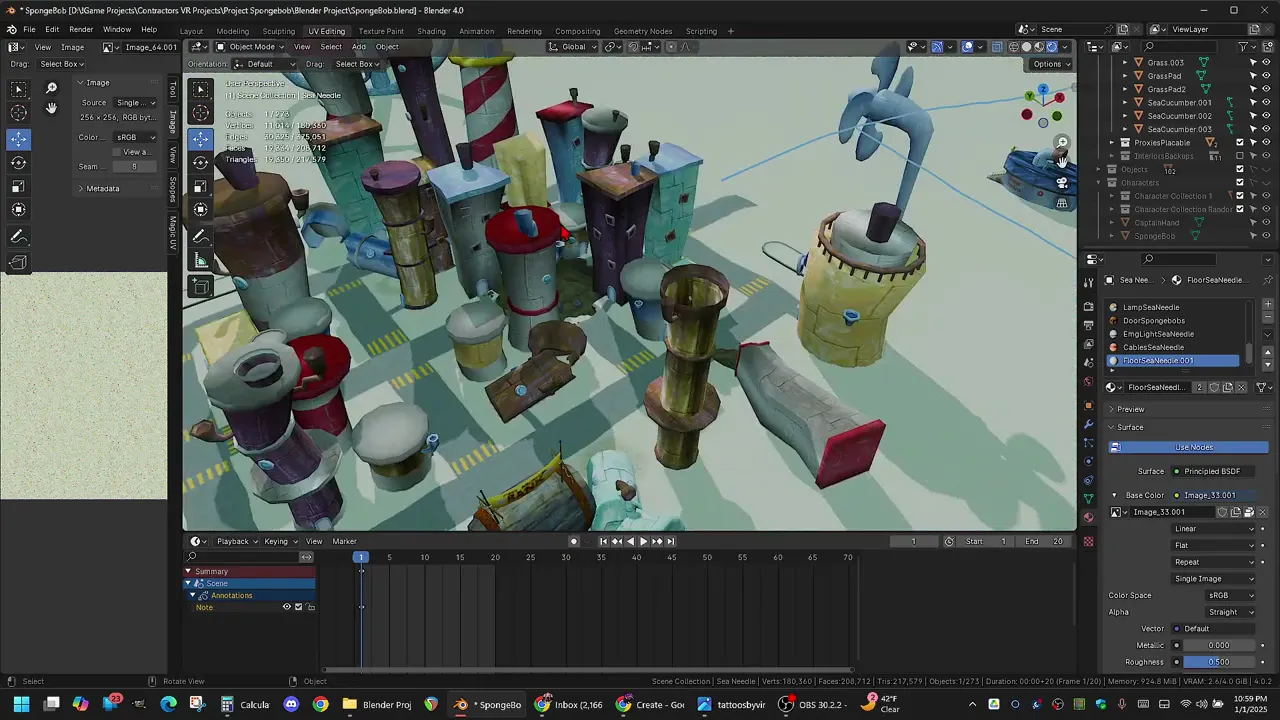Image resolution: width=1280 pixels, height=720 pixels.
Task: Open the Global transform orientation dropdown
Action: point(573,47)
